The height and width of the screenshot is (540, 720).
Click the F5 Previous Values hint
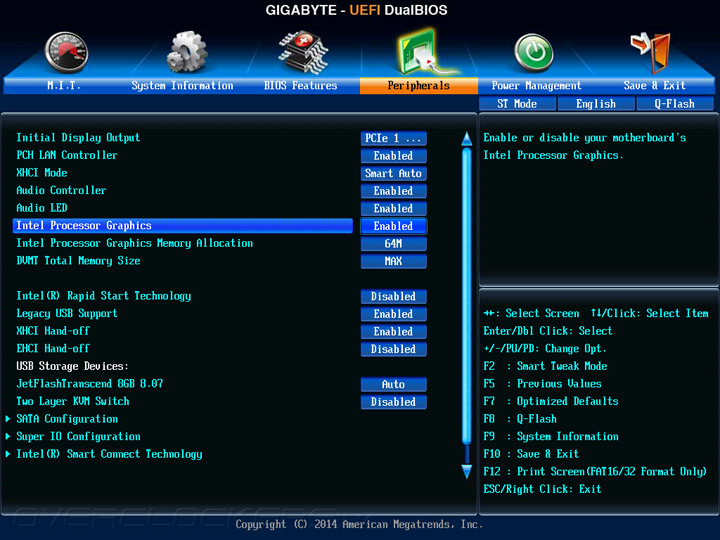tap(543, 383)
